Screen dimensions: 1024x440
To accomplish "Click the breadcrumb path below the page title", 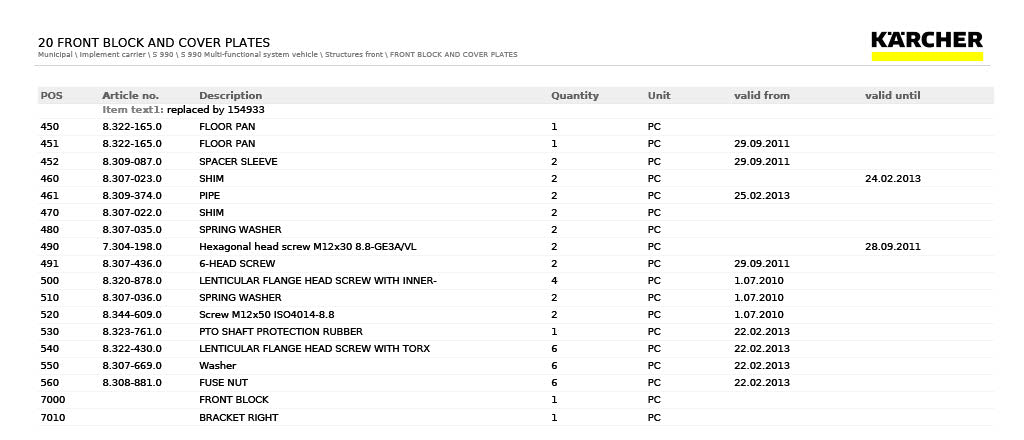I will pyautogui.click(x=277, y=55).
